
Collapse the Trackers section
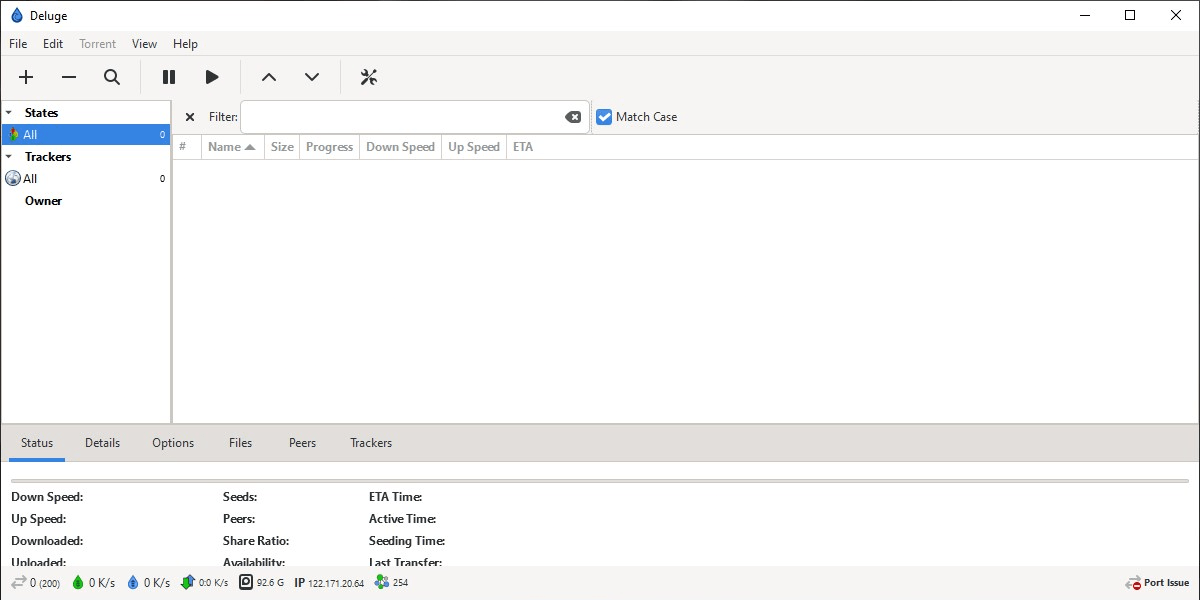10,156
